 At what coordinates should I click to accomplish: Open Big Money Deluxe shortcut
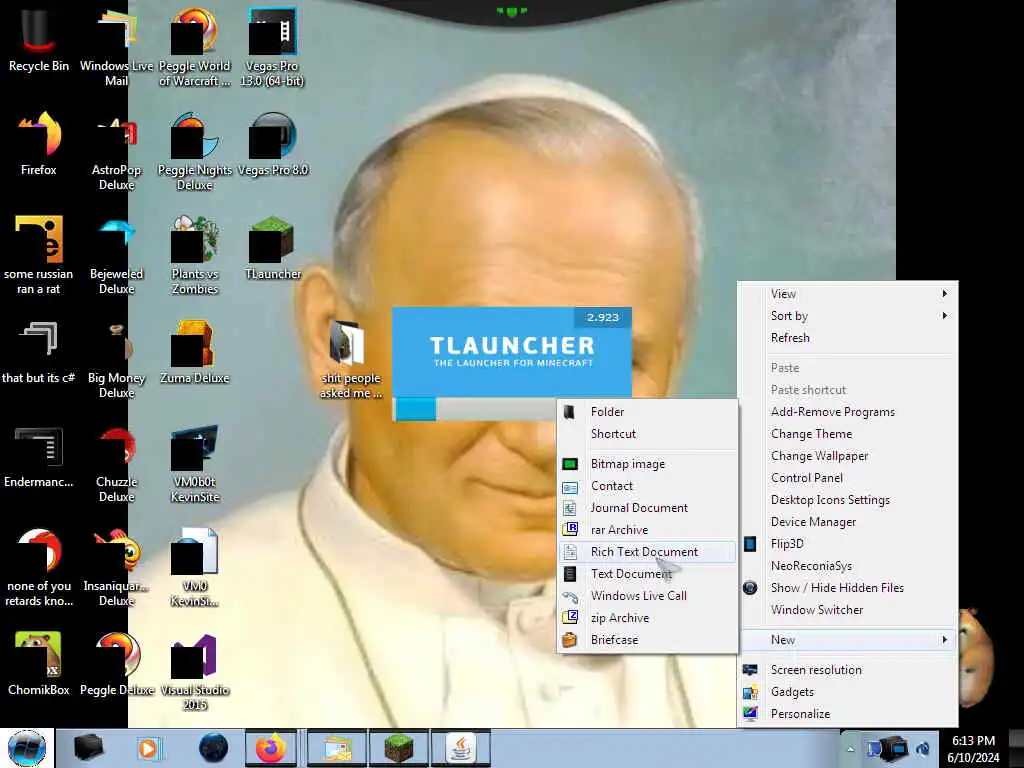116,359
